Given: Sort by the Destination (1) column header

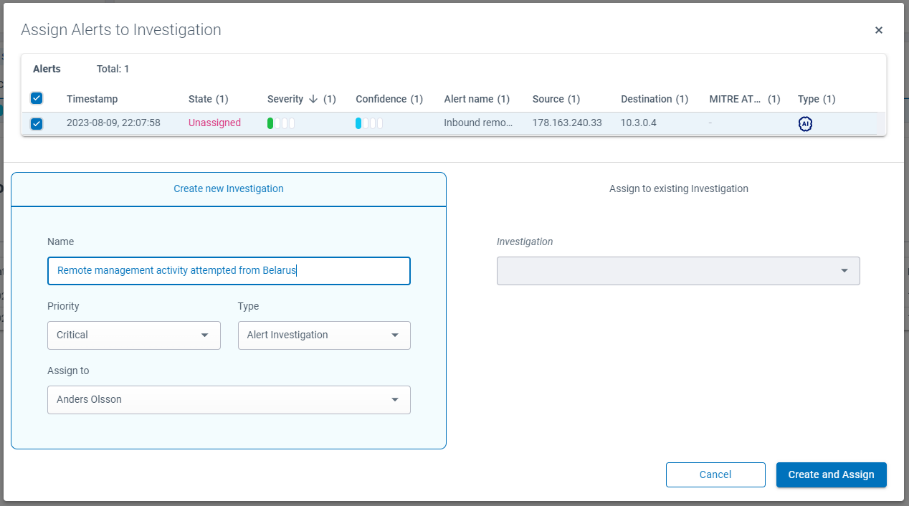Looking at the screenshot, I should (655, 99).
